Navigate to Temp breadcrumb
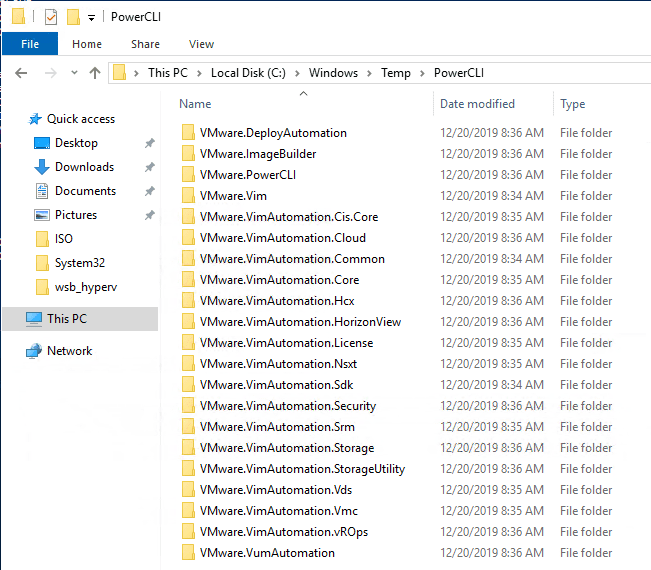Viewport: 651px width, 570px height. pyautogui.click(x=396, y=73)
